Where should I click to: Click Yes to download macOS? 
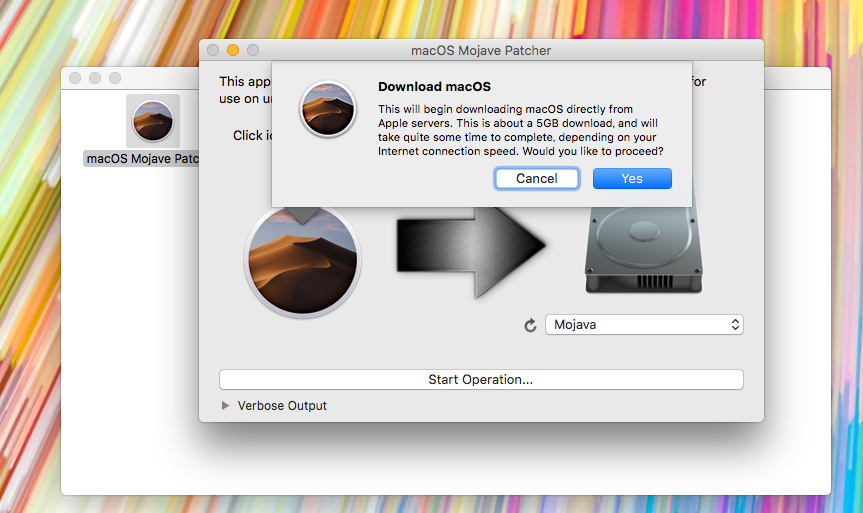[632, 178]
